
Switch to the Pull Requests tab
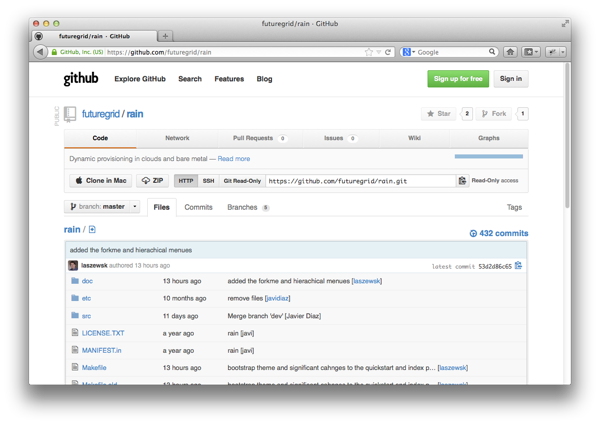click(260, 138)
